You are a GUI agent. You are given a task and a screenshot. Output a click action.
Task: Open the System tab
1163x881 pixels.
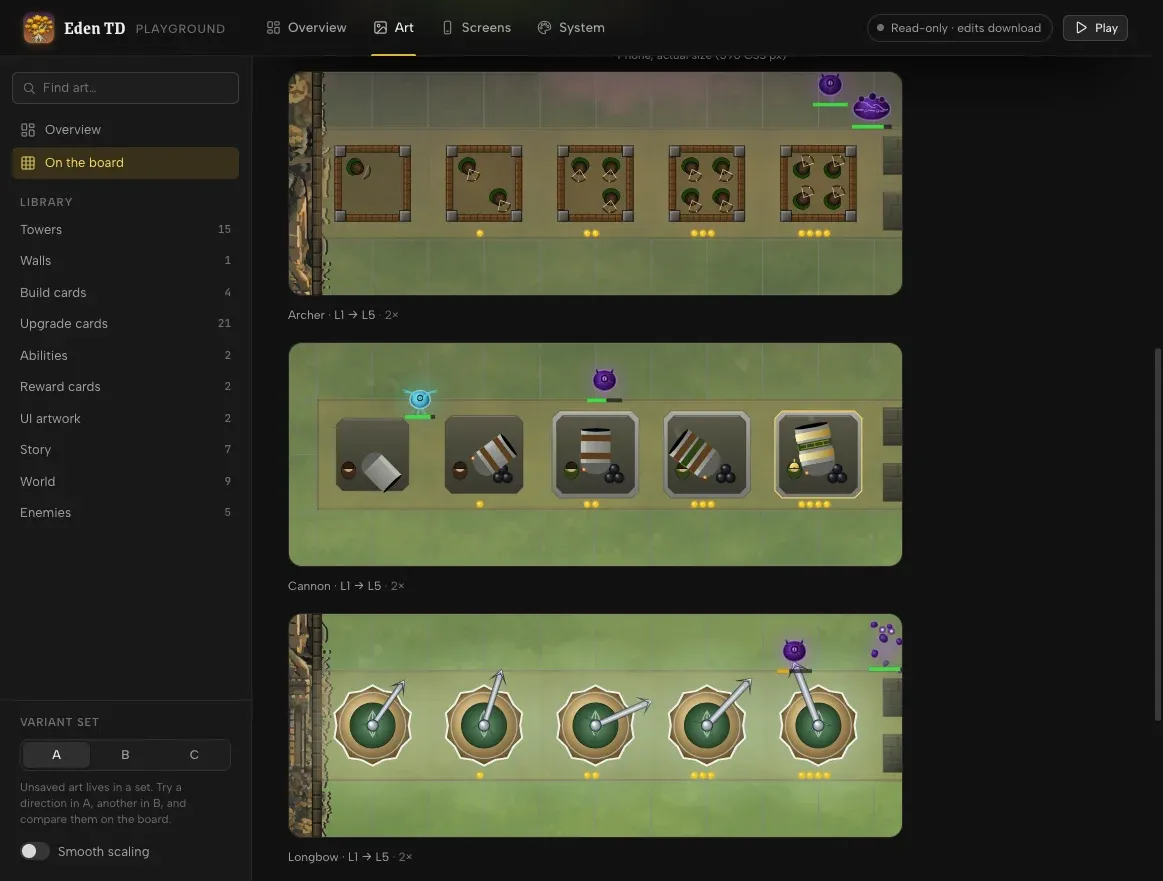coord(571,27)
